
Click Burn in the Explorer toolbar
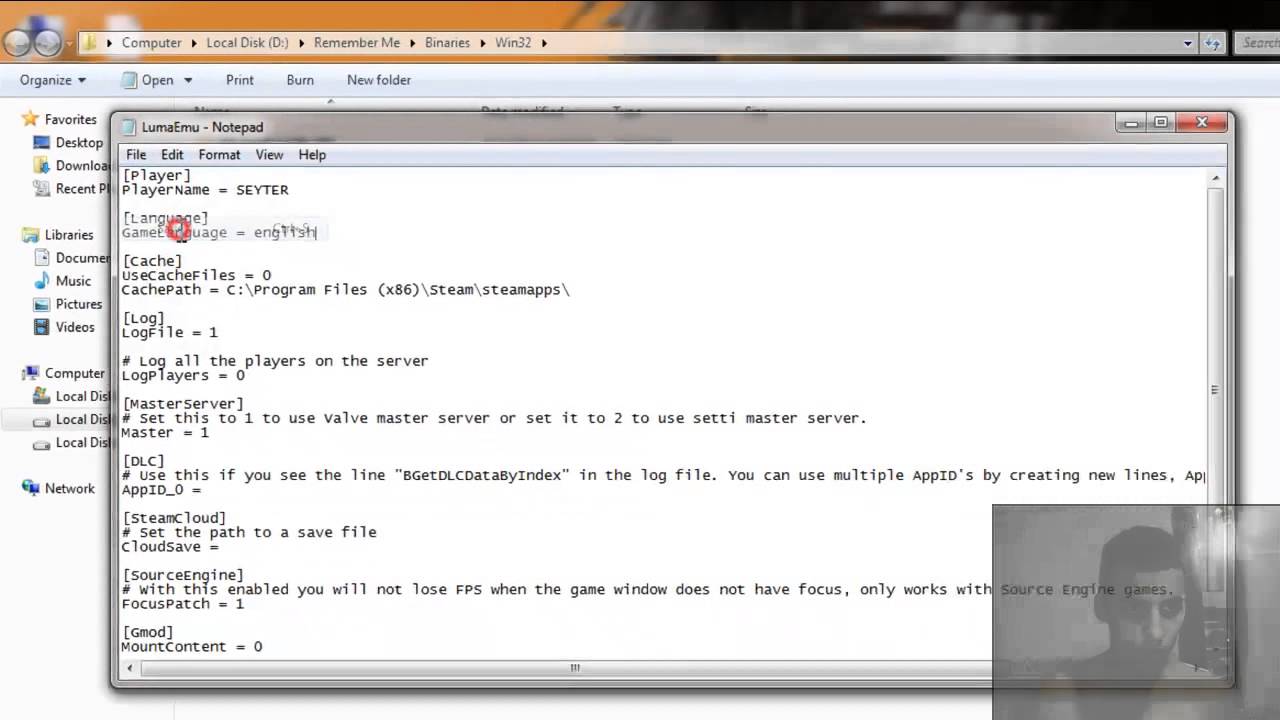(x=300, y=80)
